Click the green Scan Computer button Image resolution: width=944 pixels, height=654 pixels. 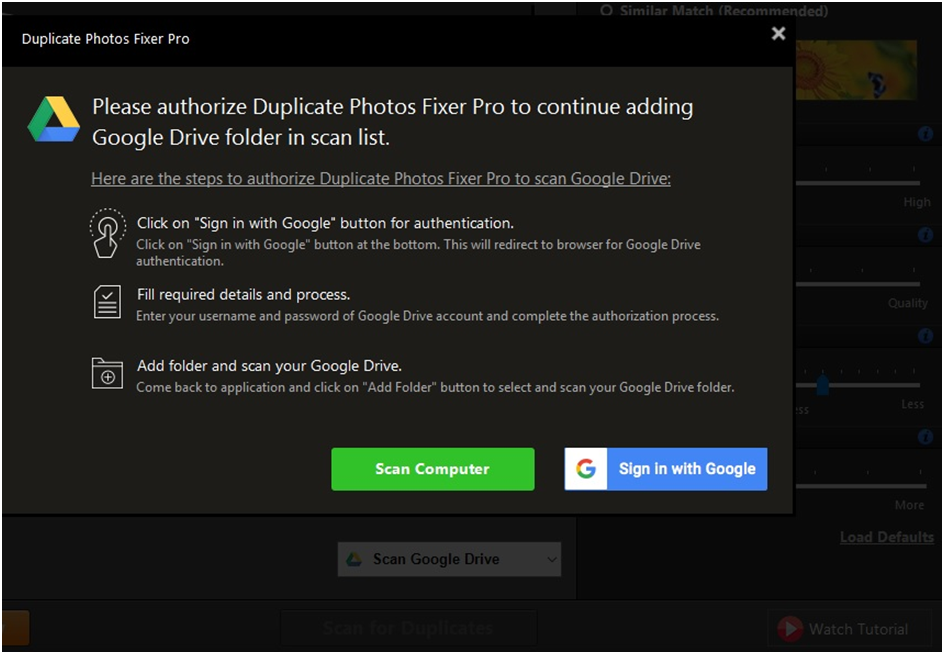432,469
